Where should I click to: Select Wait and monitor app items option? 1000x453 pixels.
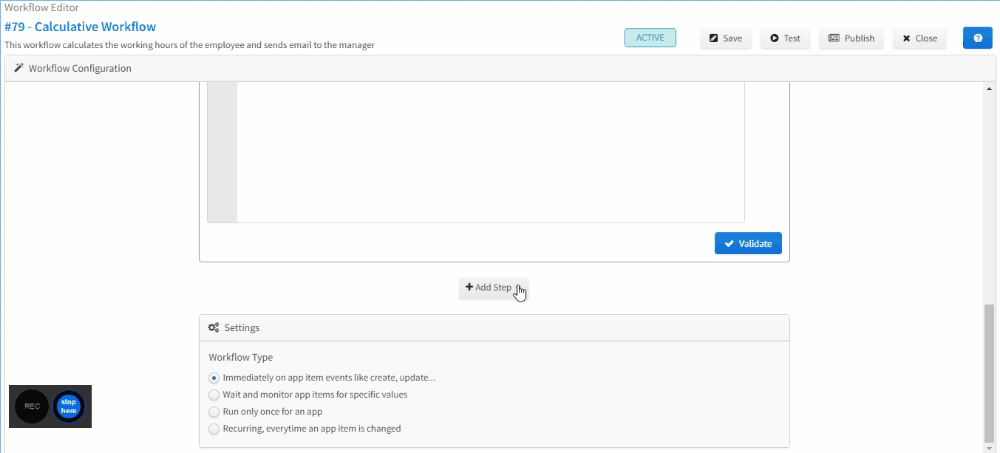pos(214,394)
